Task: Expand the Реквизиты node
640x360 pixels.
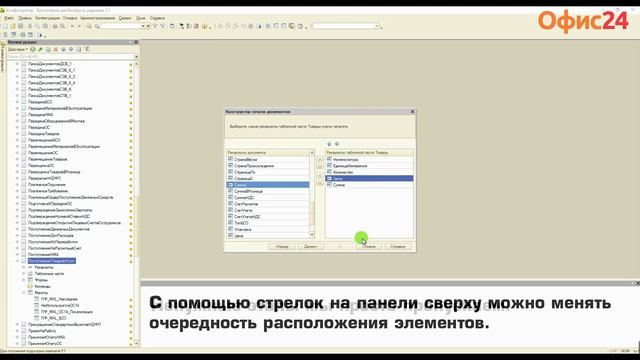Action: click(24, 267)
